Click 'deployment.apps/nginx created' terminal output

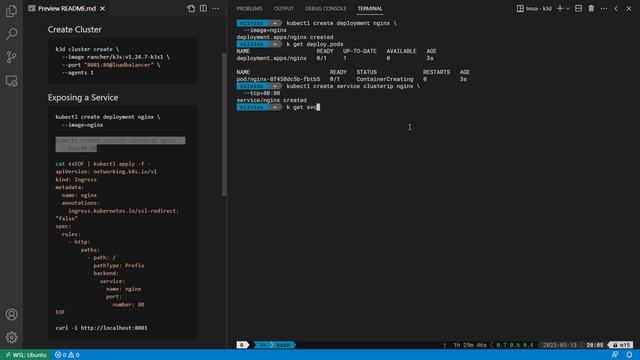285,37
